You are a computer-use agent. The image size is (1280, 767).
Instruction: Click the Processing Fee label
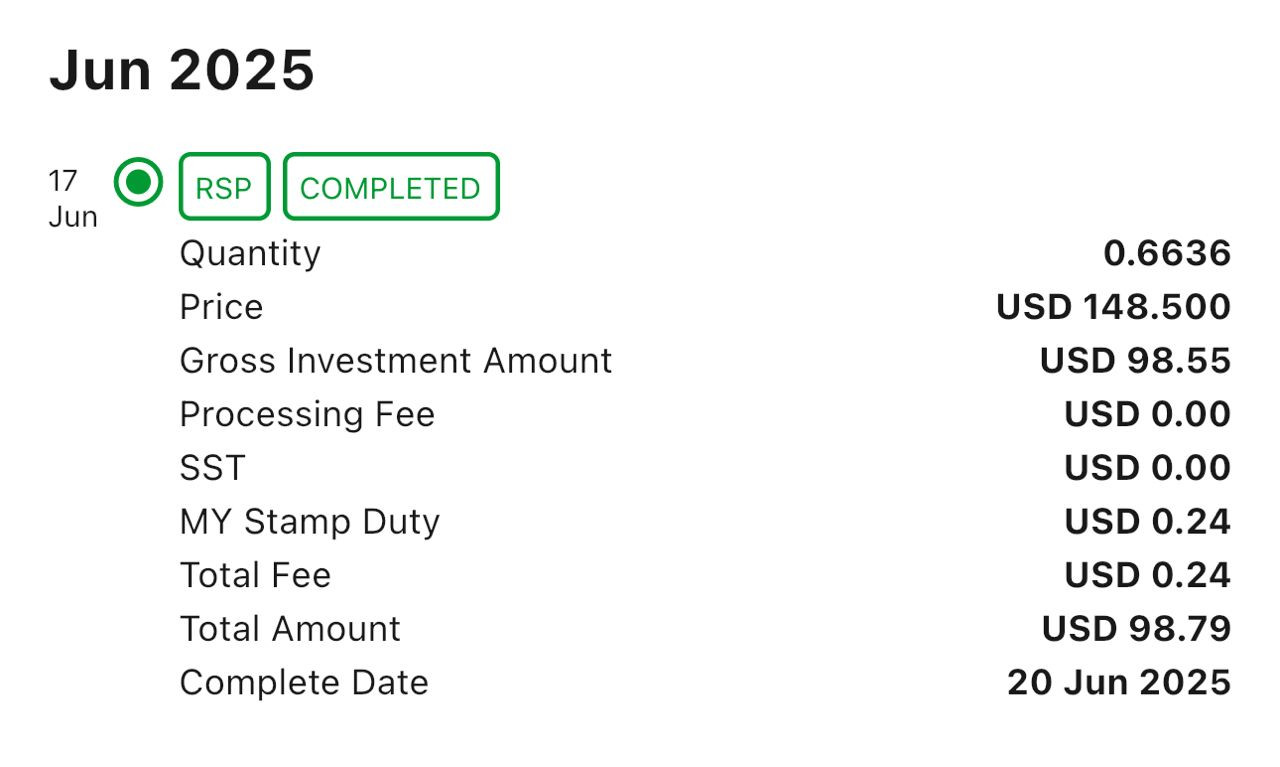tap(307, 414)
